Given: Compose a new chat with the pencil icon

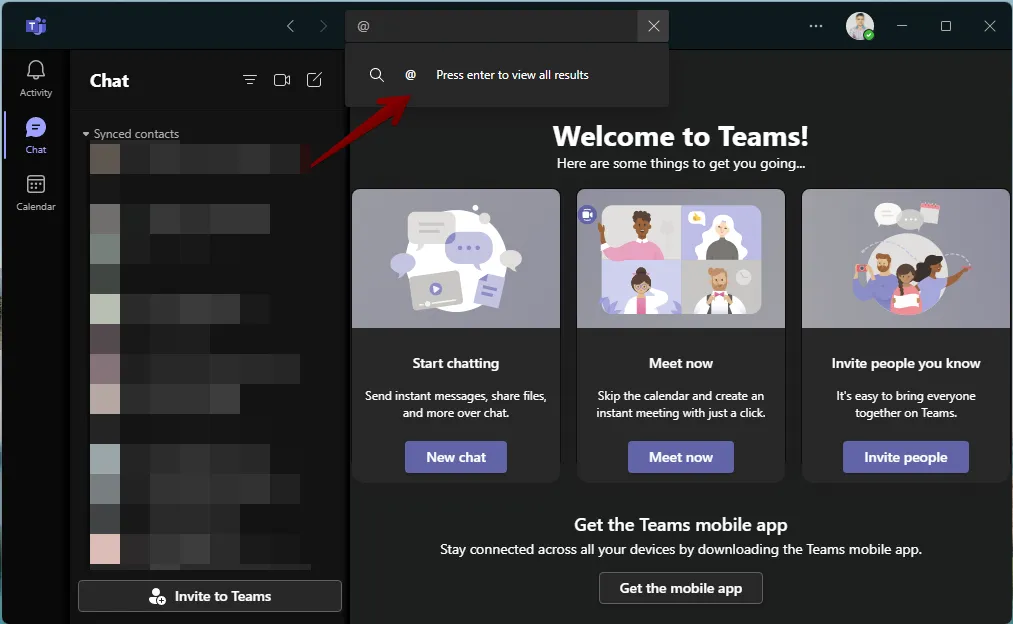Looking at the screenshot, I should pyautogui.click(x=314, y=79).
